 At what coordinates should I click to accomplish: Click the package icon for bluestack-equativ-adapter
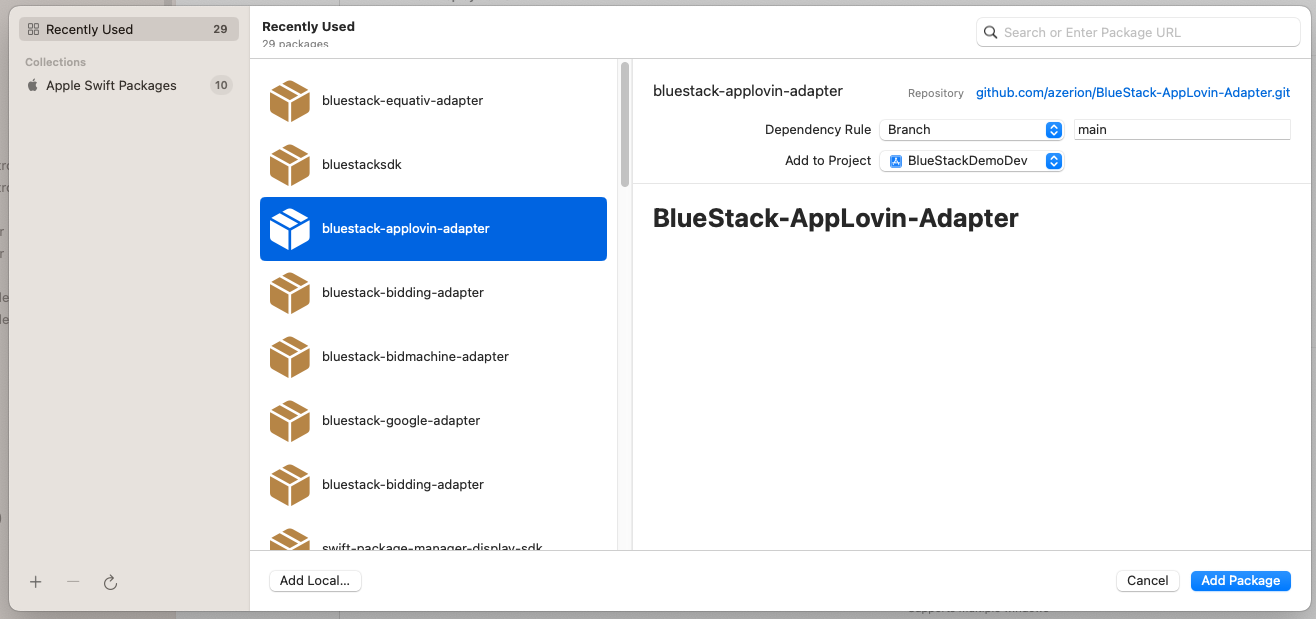pos(290,101)
